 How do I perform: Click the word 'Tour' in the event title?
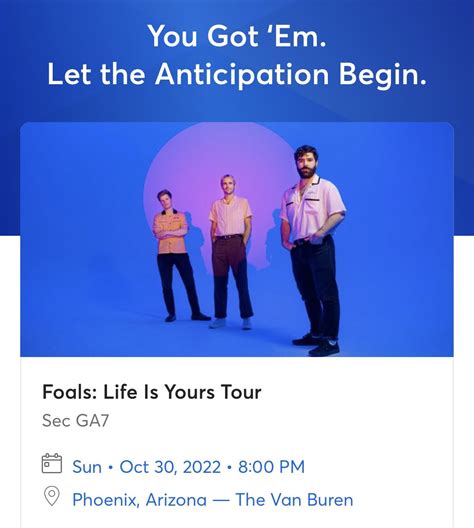click(x=241, y=392)
